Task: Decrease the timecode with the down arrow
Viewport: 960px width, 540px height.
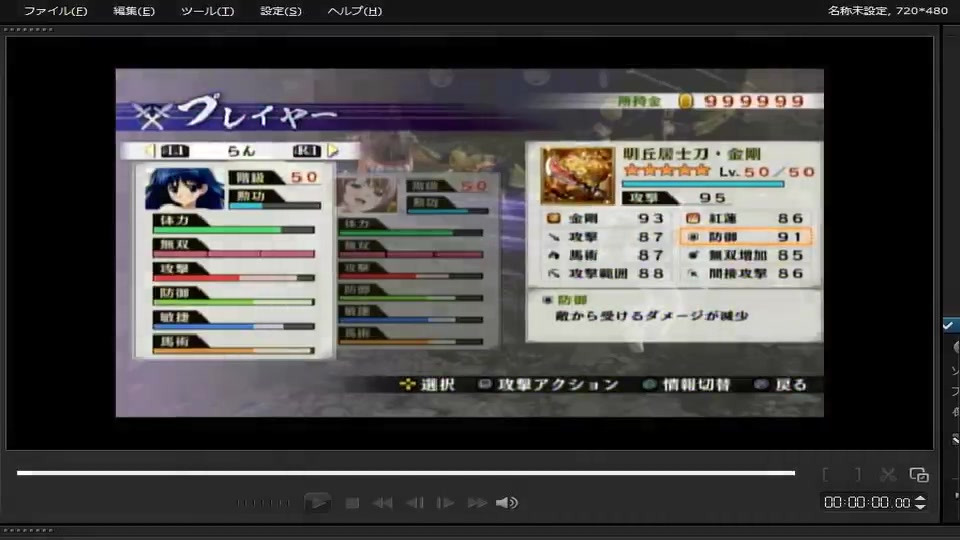Action: (920, 507)
